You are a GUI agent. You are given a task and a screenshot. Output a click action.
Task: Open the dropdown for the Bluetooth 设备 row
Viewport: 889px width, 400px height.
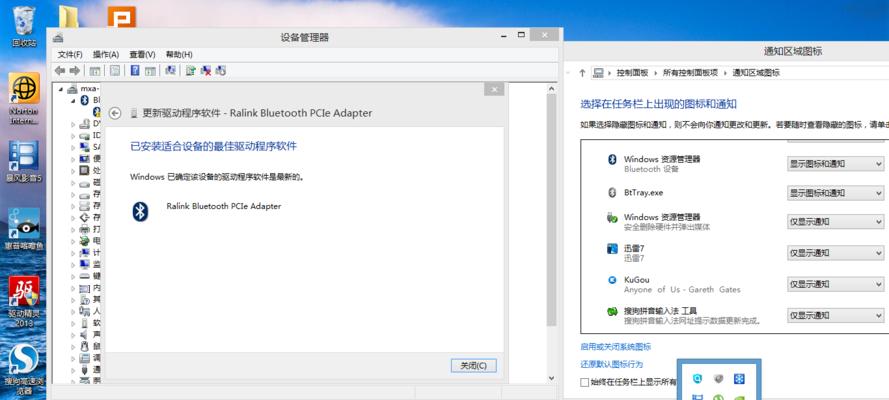(x=836, y=164)
